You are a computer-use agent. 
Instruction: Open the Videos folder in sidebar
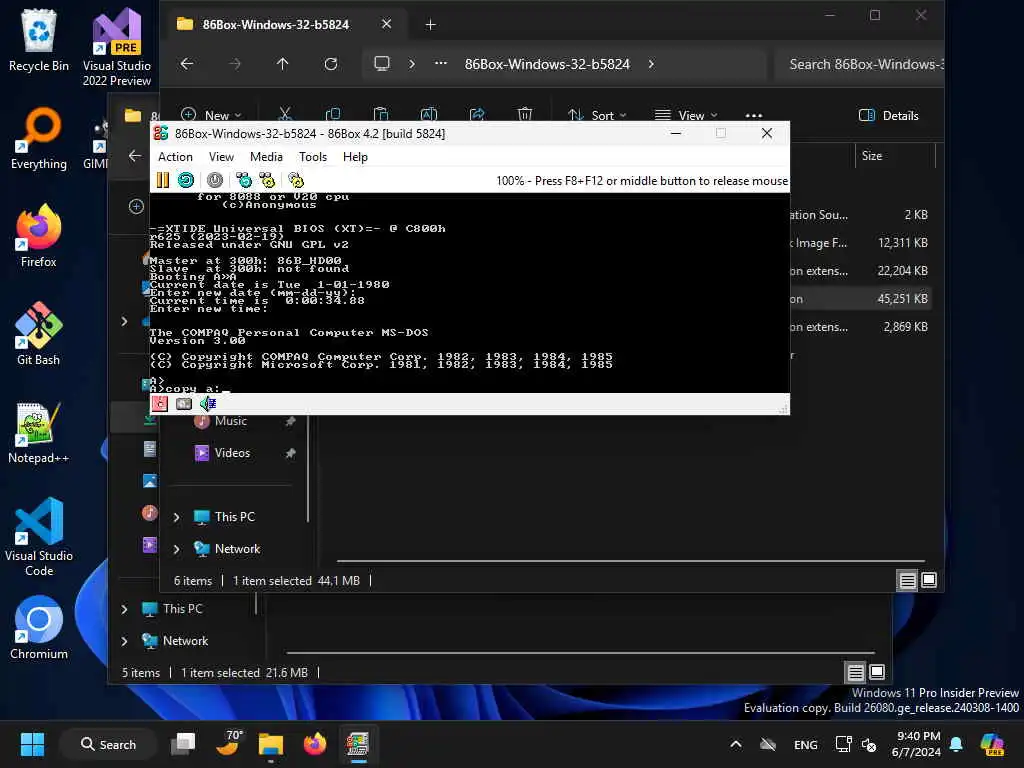[232, 453]
